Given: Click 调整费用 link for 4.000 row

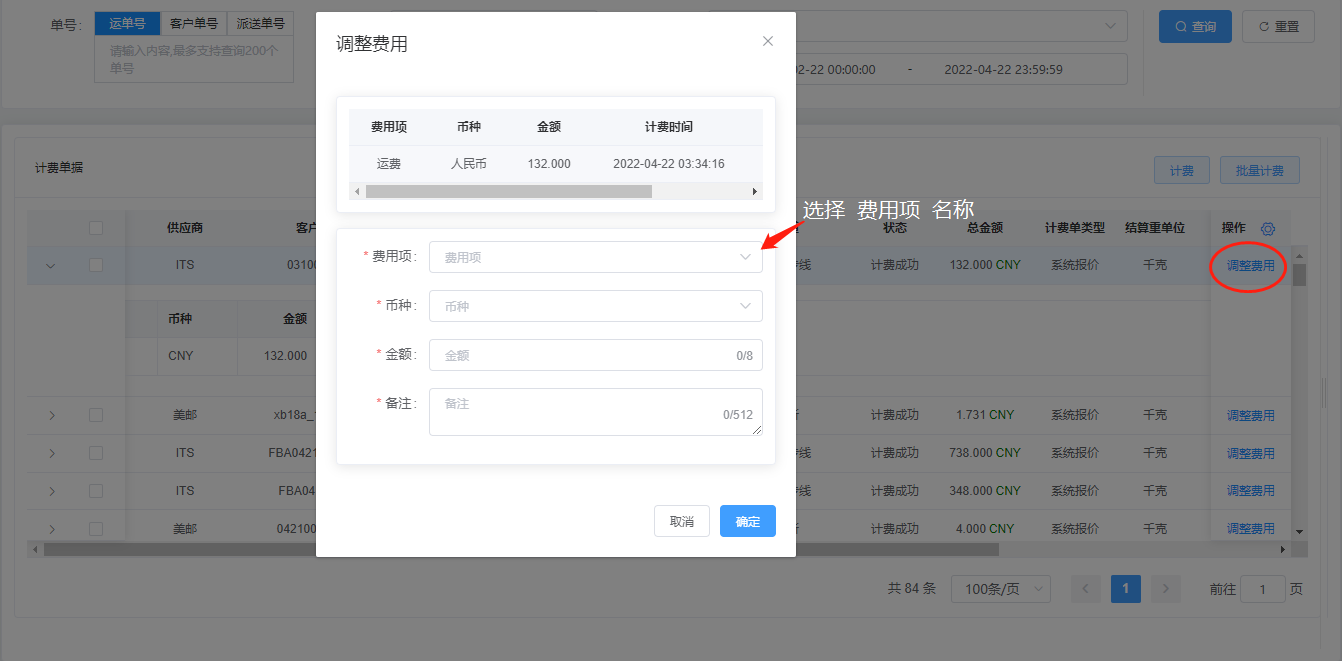Looking at the screenshot, I should coord(1250,528).
